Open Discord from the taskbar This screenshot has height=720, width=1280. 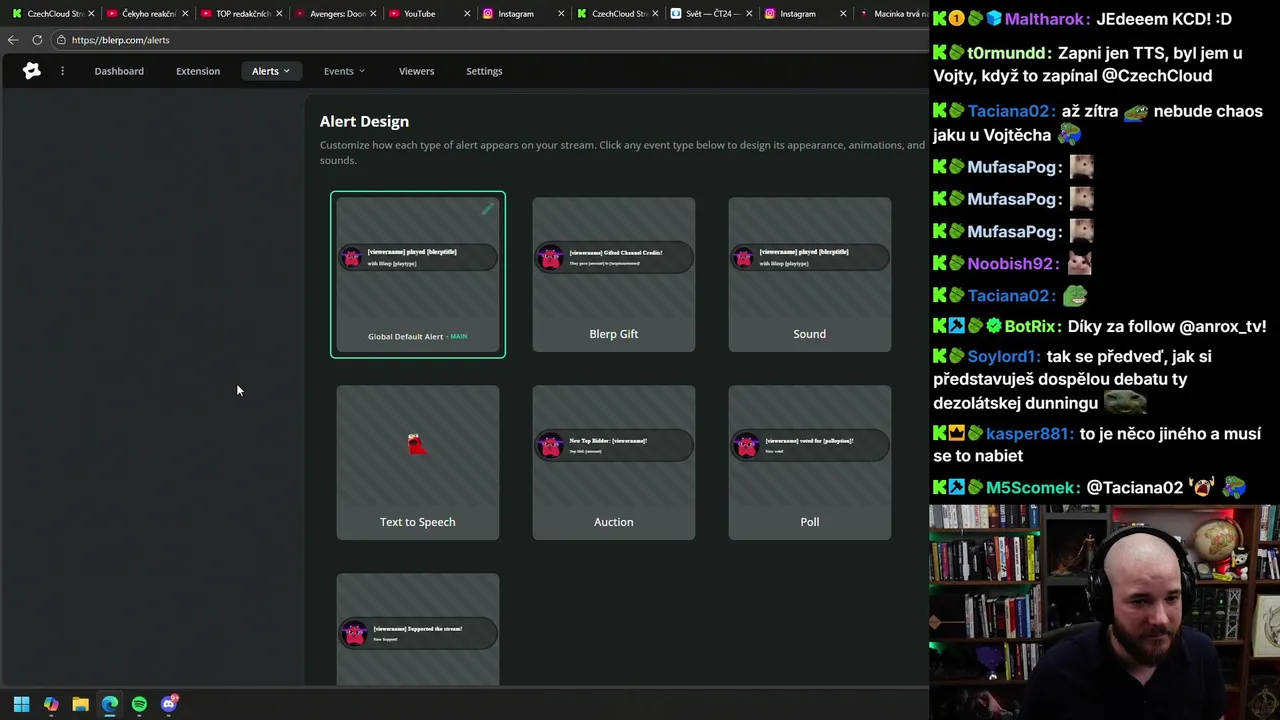(169, 704)
